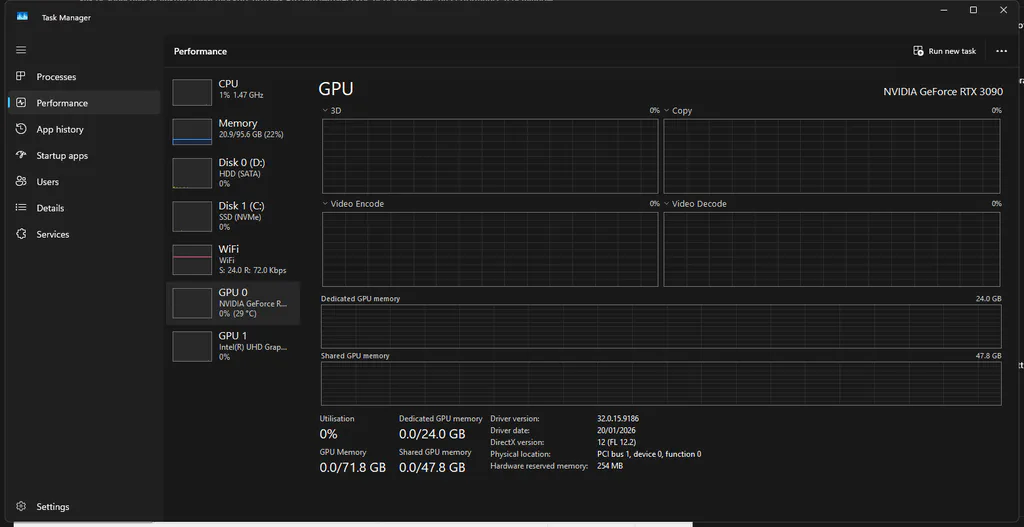This screenshot has width=1024, height=527.
Task: Click the GPU 0 temperature 0% (29 °C)
Action: (238, 313)
